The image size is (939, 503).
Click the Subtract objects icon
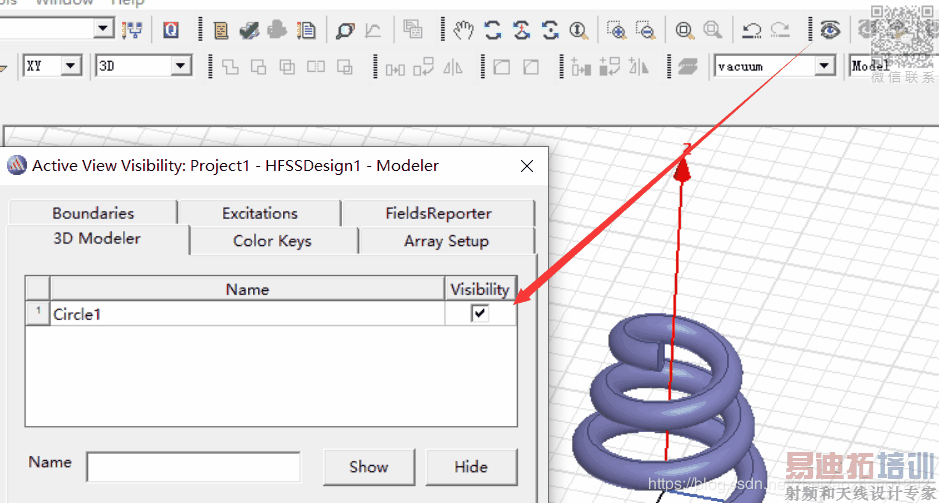(x=258, y=66)
